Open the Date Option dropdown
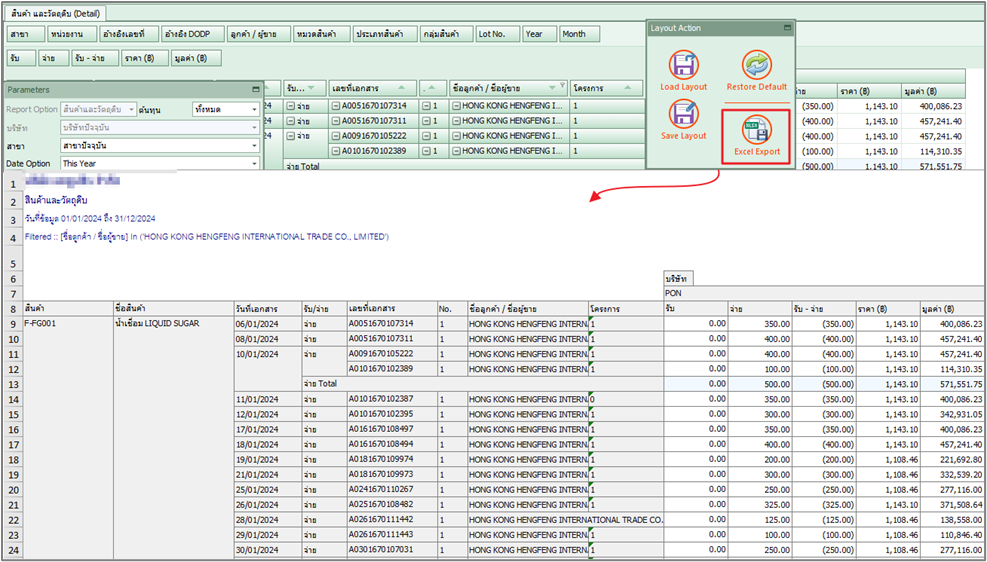 click(x=254, y=163)
